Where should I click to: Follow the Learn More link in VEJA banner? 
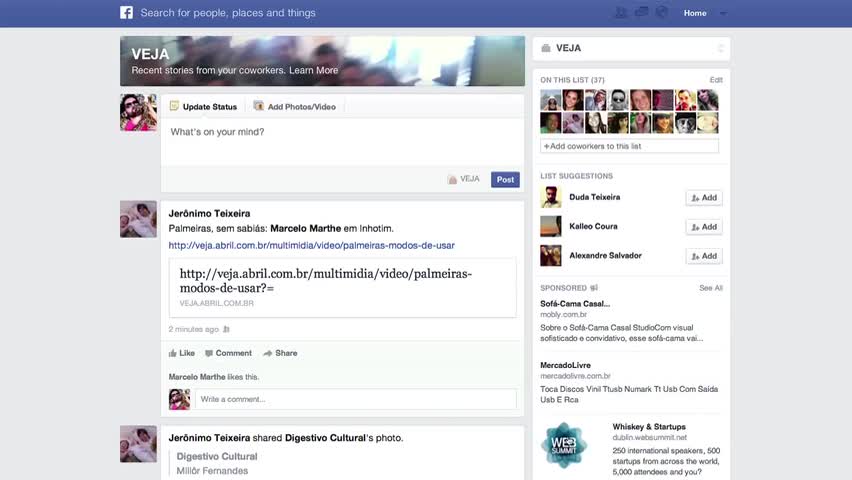[x=314, y=70]
